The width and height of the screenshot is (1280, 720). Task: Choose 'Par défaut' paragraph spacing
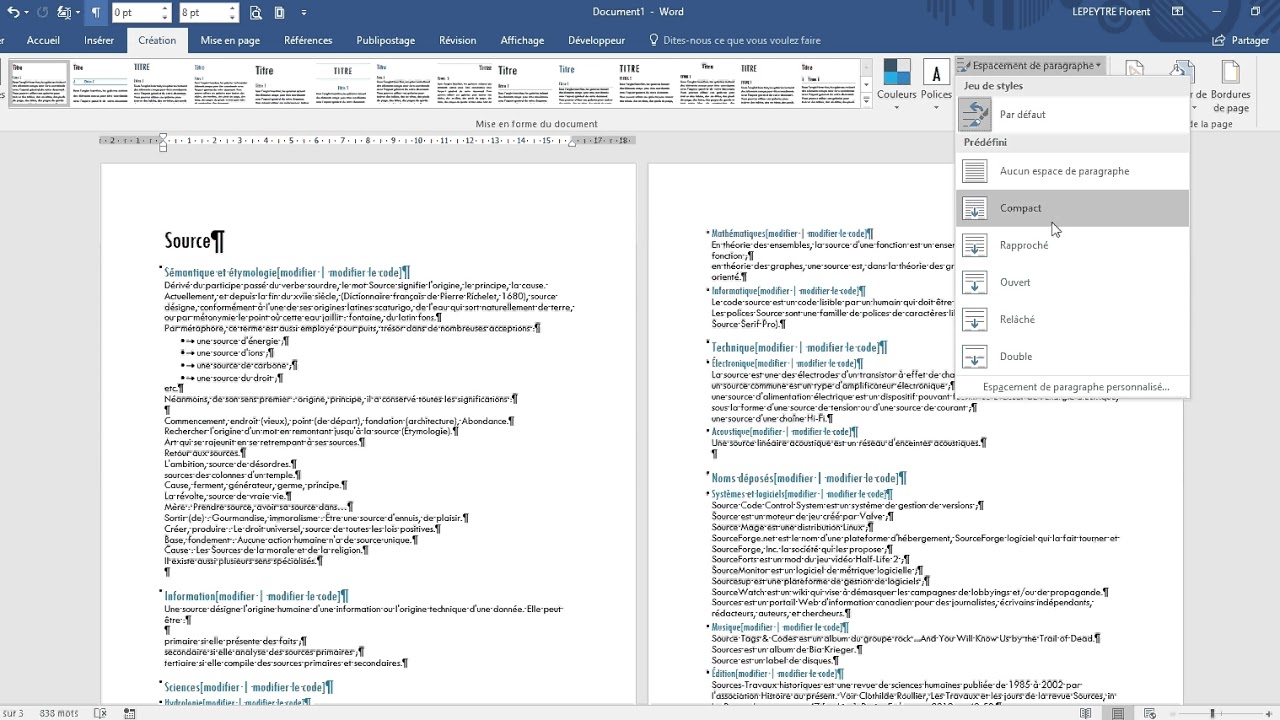pyautogui.click(x=1072, y=115)
